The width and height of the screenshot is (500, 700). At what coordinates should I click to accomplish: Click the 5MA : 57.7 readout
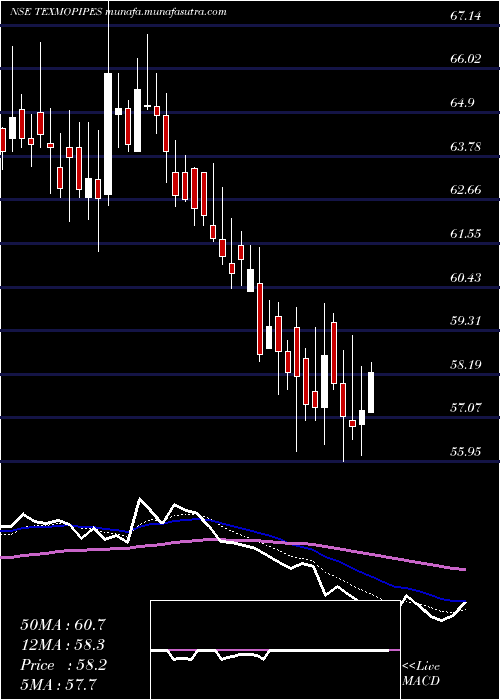[59, 684]
